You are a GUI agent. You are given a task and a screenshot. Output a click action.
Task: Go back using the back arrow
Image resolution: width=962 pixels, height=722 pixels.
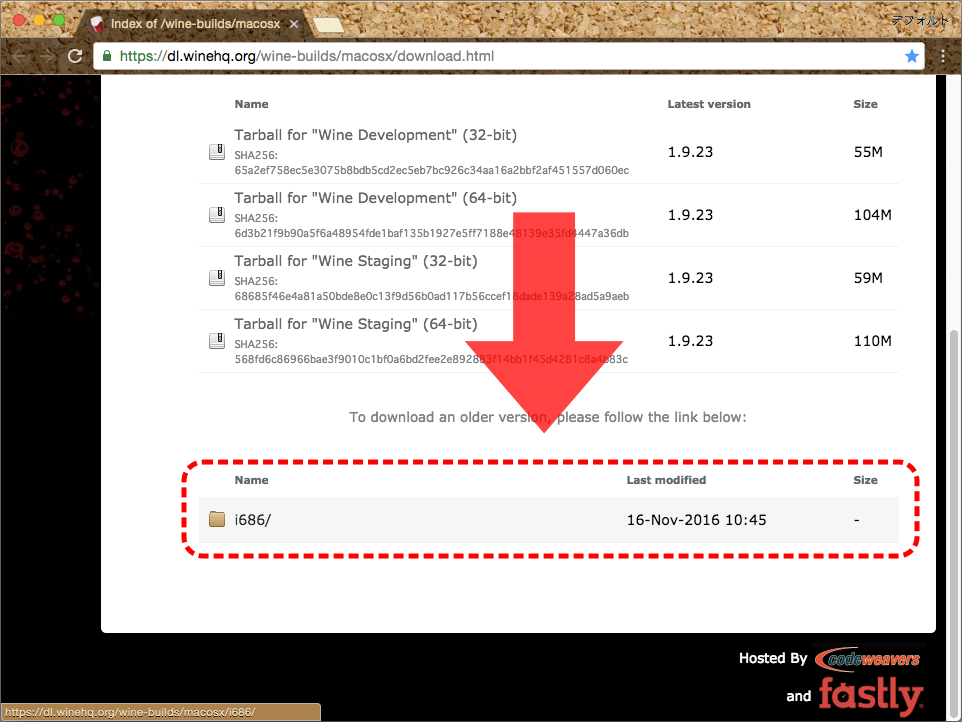[x=19, y=56]
